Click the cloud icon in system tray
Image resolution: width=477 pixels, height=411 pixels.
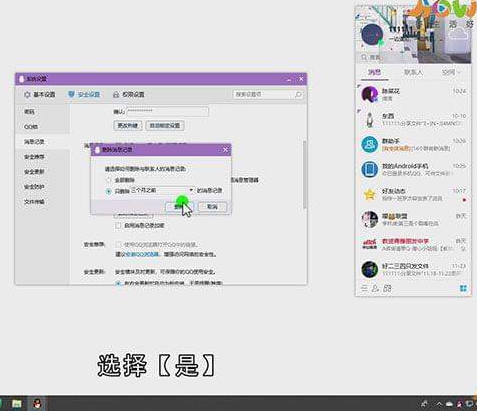point(449,404)
